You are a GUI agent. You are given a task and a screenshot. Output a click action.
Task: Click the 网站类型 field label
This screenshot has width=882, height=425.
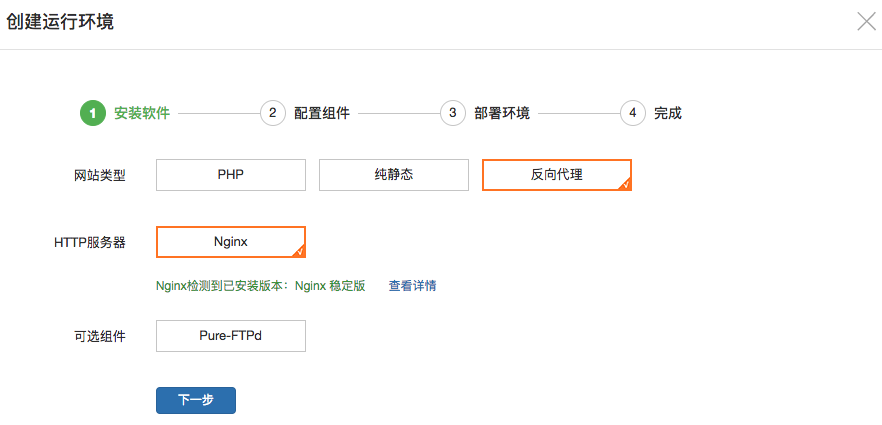click(x=100, y=174)
